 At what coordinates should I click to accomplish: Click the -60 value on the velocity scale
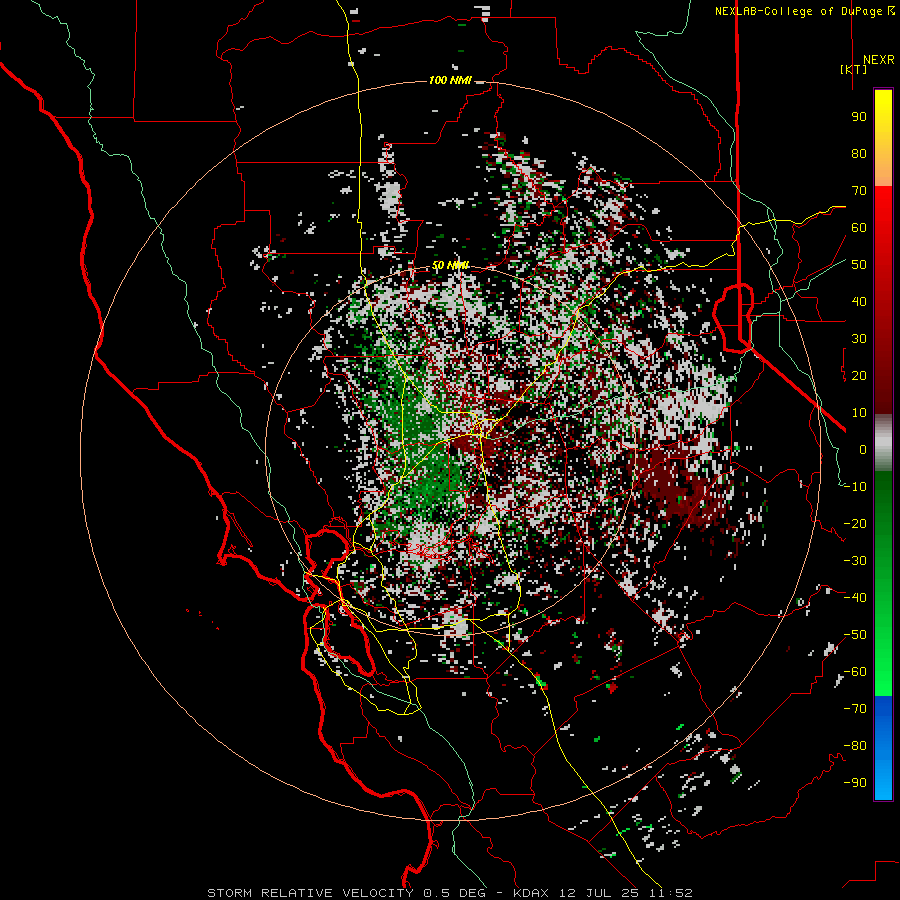856,672
